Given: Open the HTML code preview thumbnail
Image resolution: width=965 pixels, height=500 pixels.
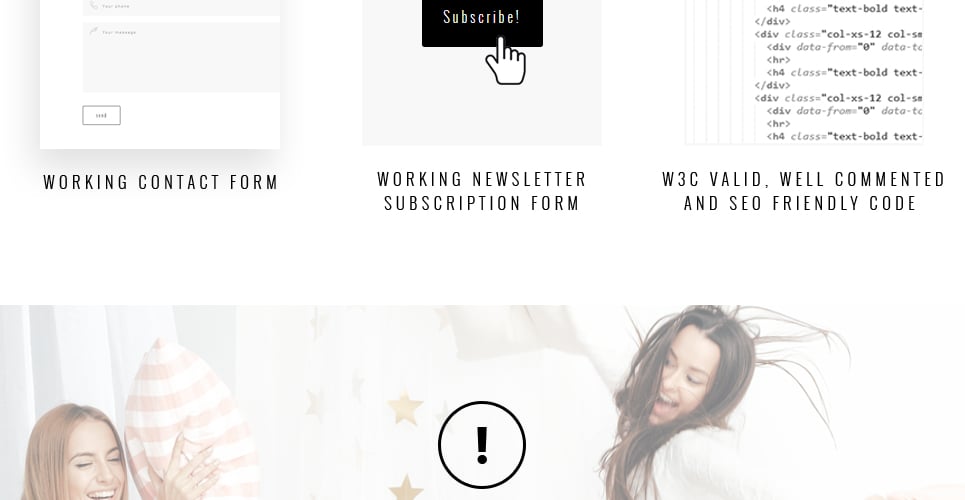Looking at the screenshot, I should click(804, 72).
